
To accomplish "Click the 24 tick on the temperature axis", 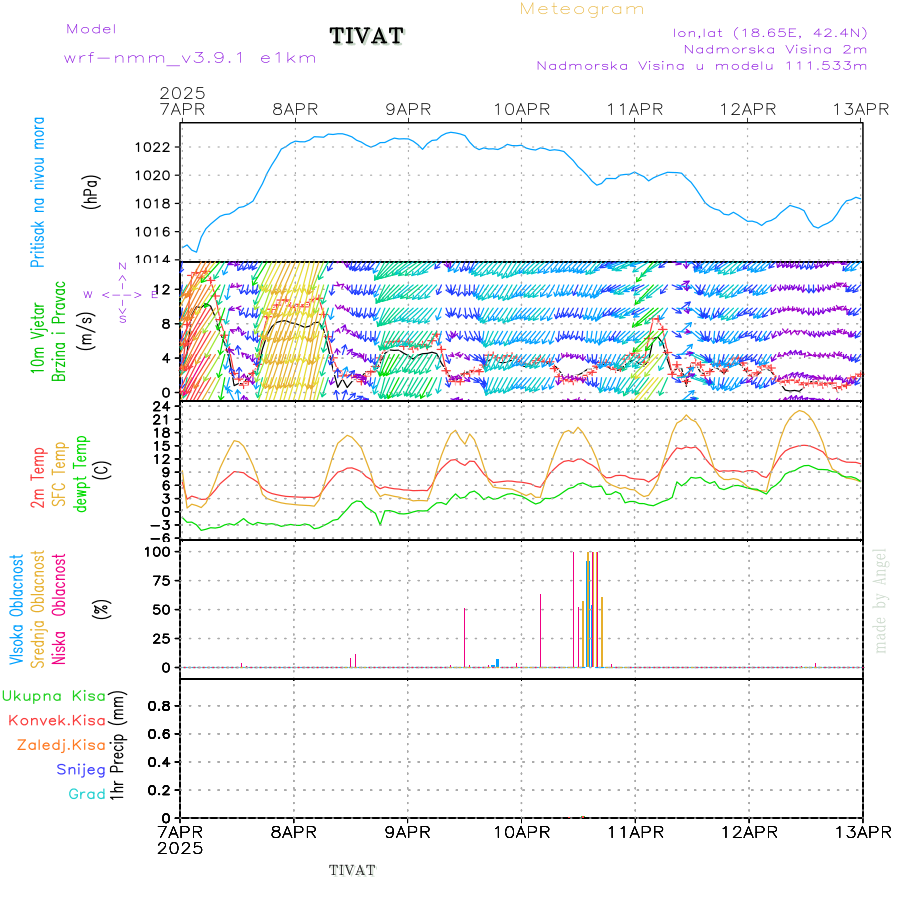I will pos(161,407).
